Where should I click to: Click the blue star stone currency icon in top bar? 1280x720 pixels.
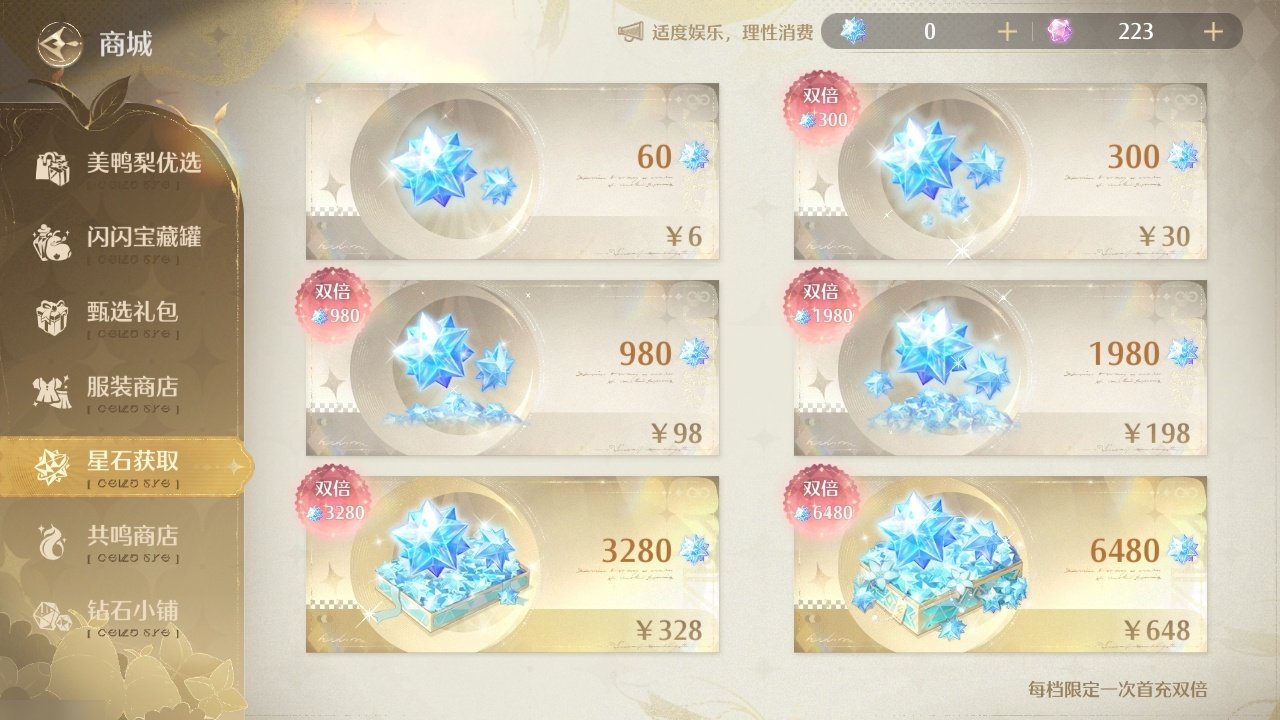coord(853,31)
